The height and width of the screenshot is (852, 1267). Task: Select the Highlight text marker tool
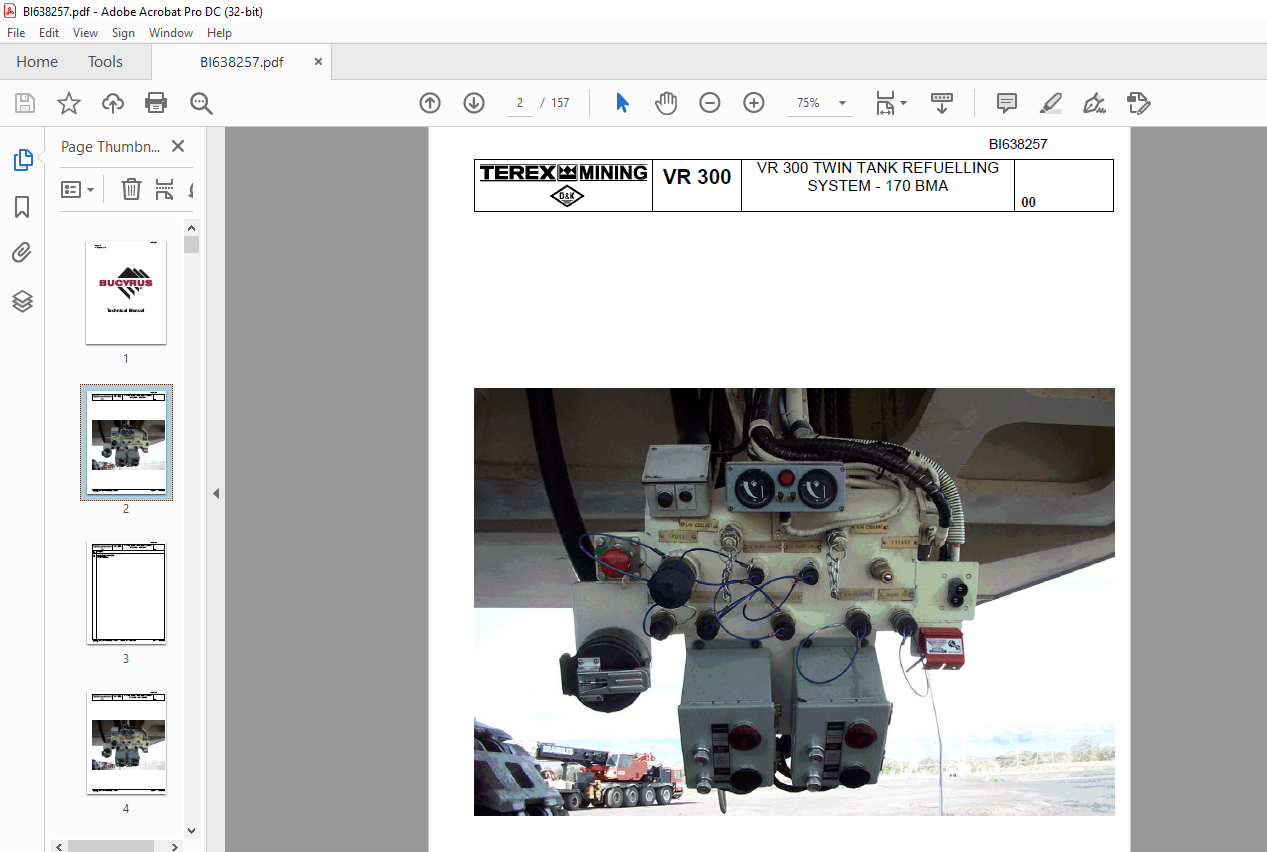coord(1051,103)
